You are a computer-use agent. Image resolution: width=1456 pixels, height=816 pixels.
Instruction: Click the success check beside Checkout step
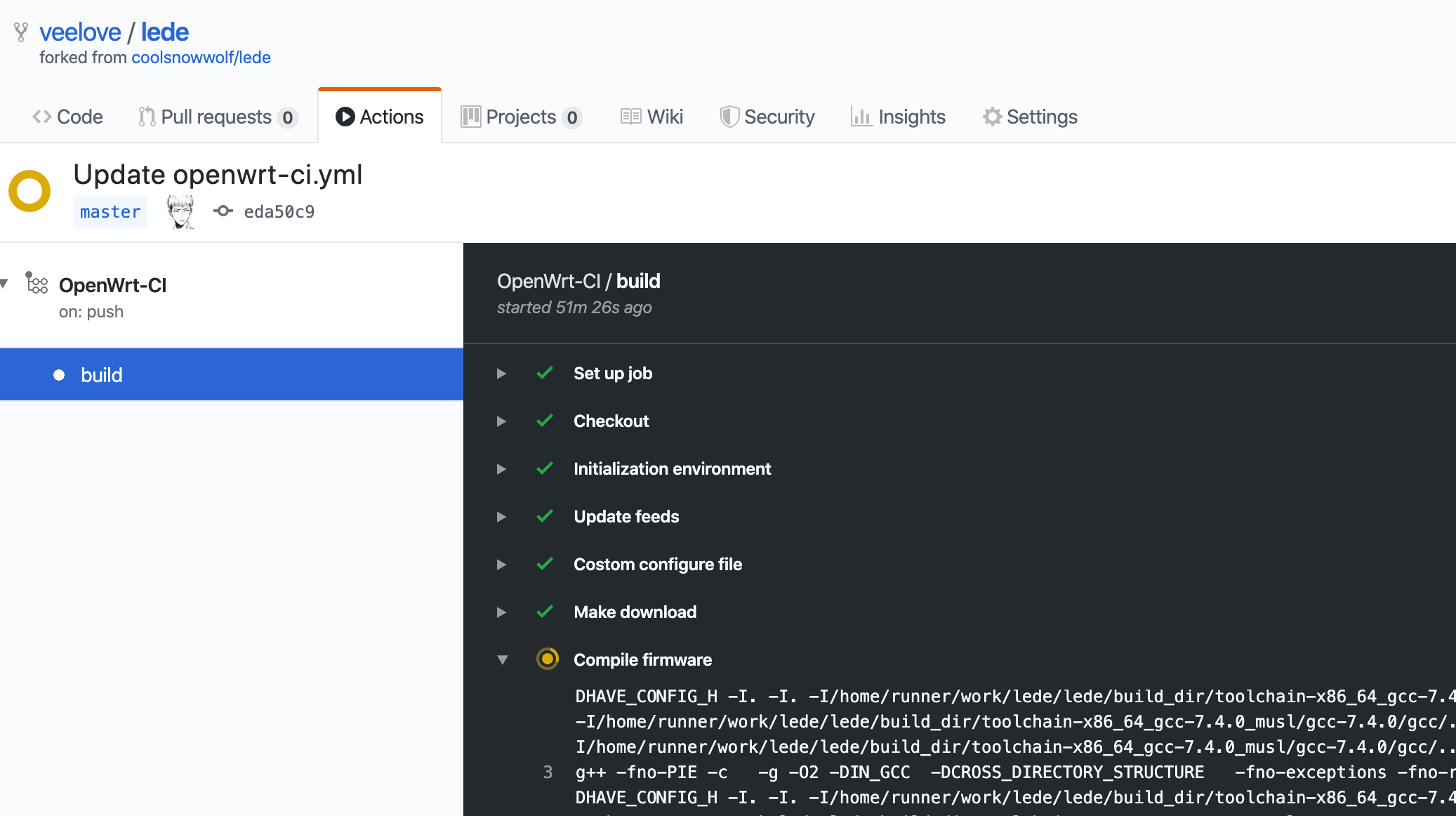pos(545,421)
